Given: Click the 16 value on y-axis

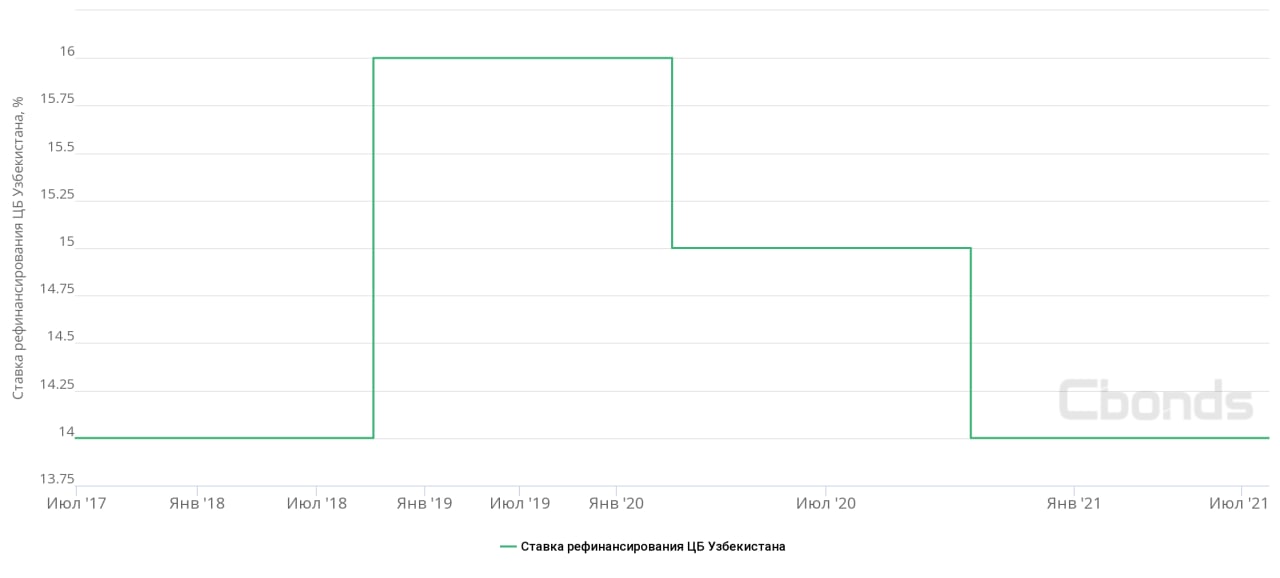Looking at the screenshot, I should coord(66,51).
